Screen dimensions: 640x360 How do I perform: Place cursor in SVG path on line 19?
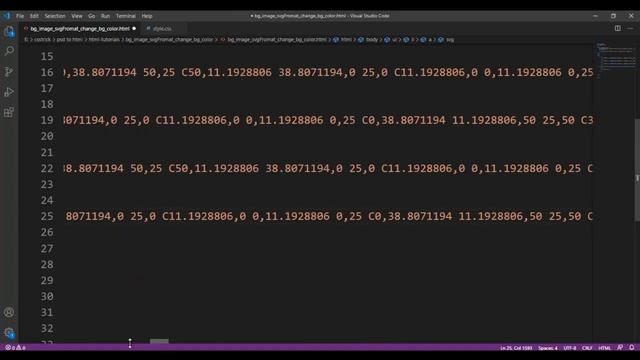328,120
